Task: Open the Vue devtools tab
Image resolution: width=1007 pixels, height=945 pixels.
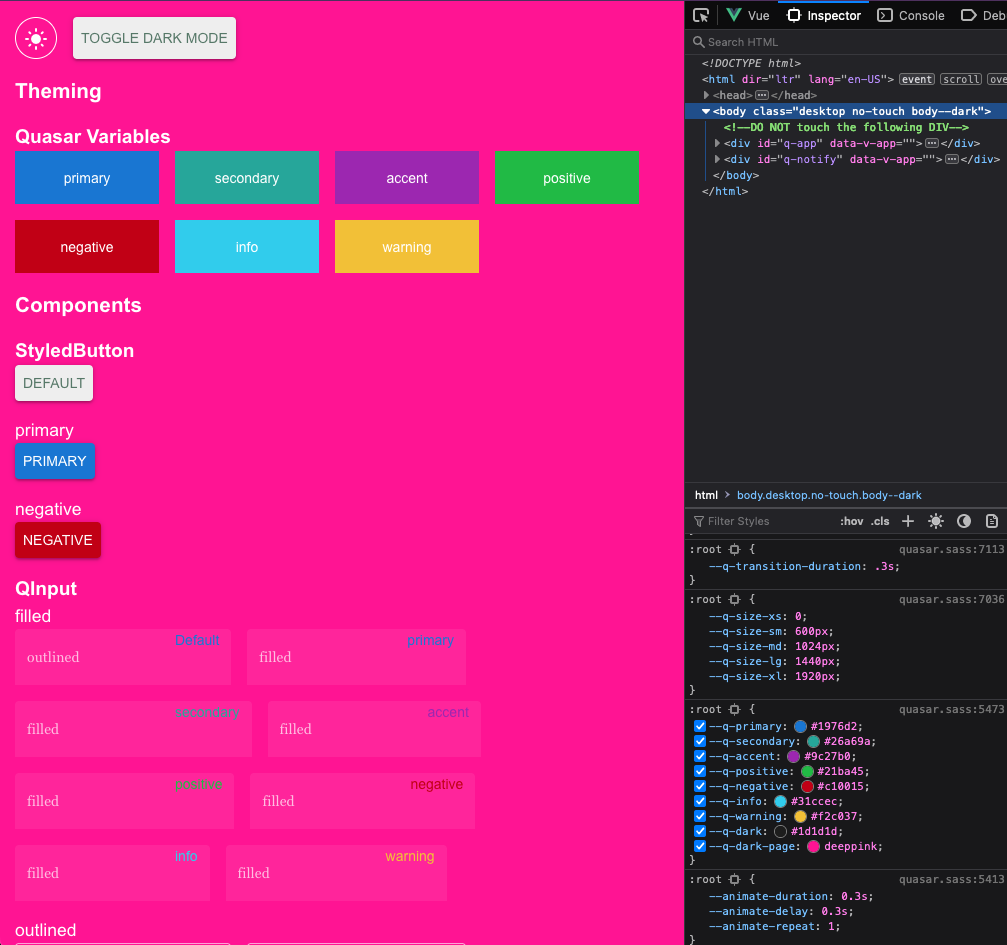Action: coord(747,15)
